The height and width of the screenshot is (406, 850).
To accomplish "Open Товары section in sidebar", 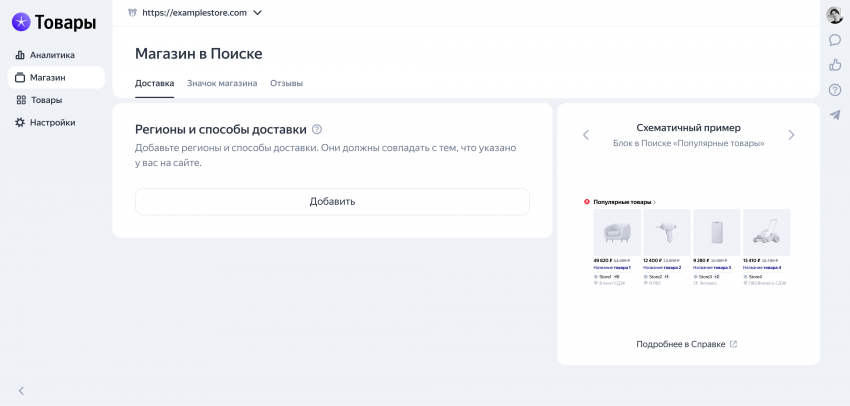I will tap(46, 100).
